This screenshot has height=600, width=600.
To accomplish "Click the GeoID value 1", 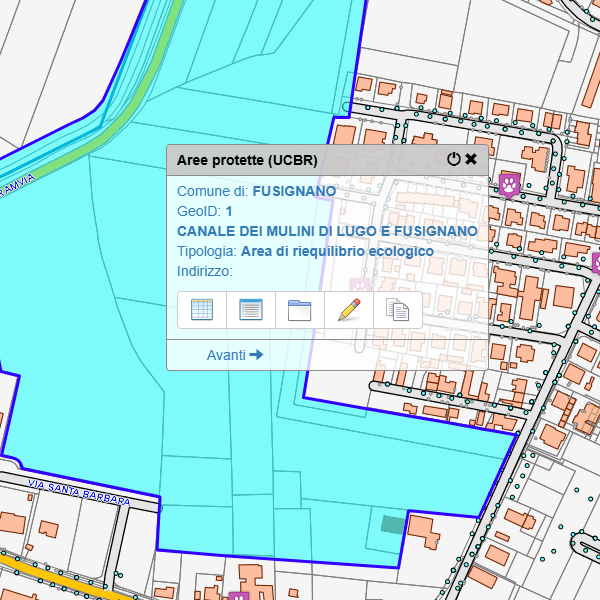I will pos(229,211).
